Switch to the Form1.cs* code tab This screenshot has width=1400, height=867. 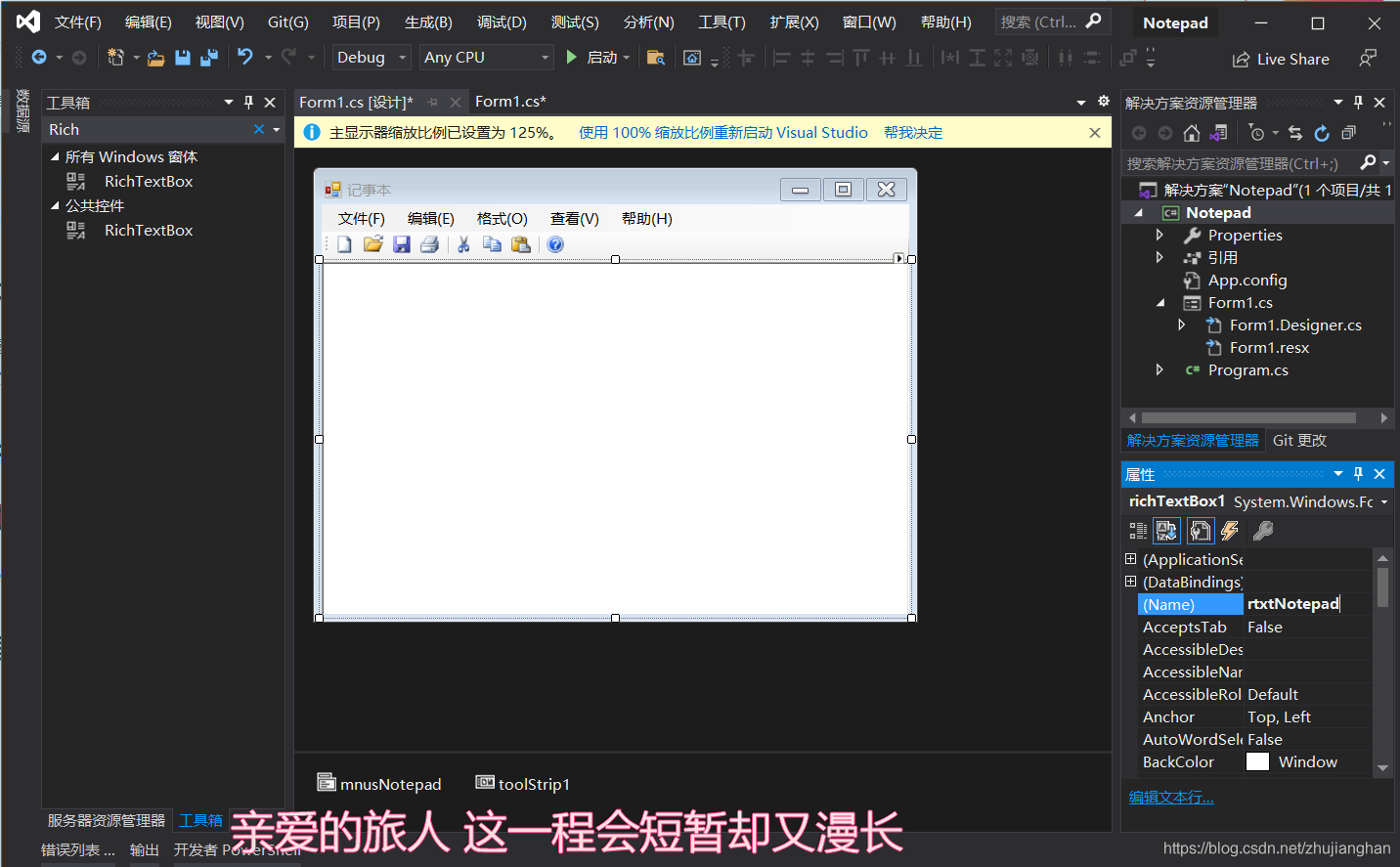(x=510, y=102)
